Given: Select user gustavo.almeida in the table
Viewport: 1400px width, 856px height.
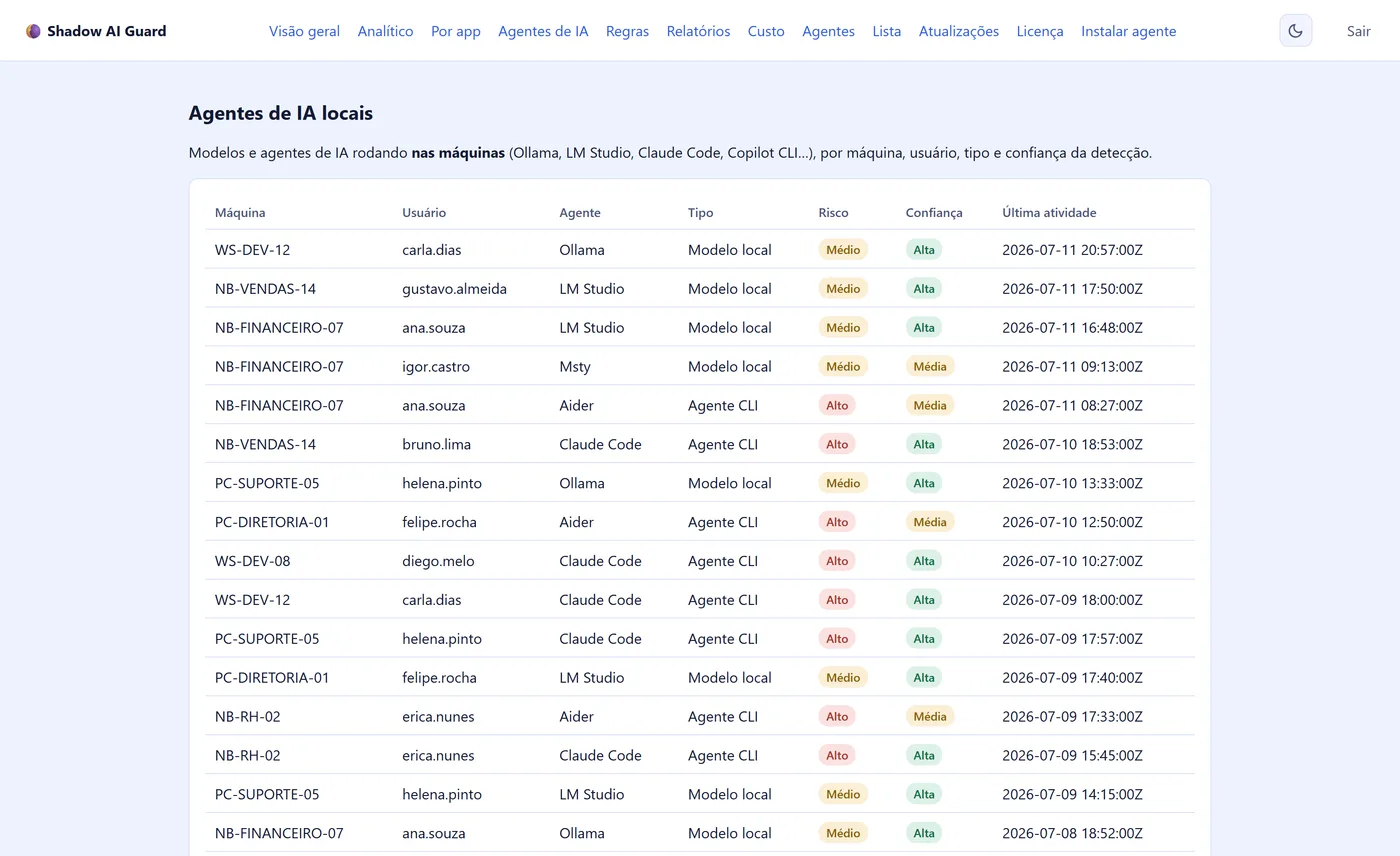Looking at the screenshot, I should pos(454,289).
